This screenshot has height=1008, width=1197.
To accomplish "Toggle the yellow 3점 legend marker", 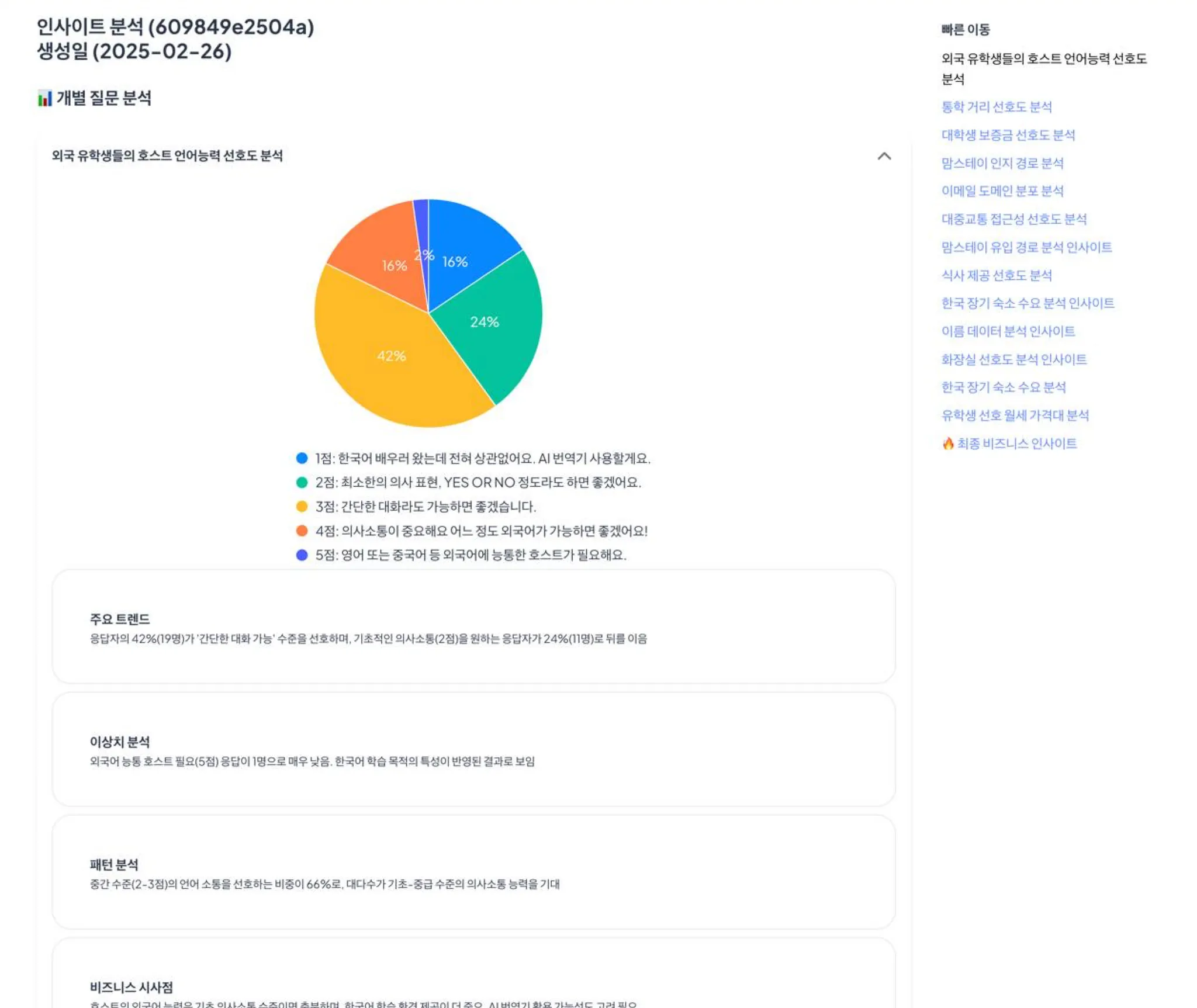I will 302,506.
